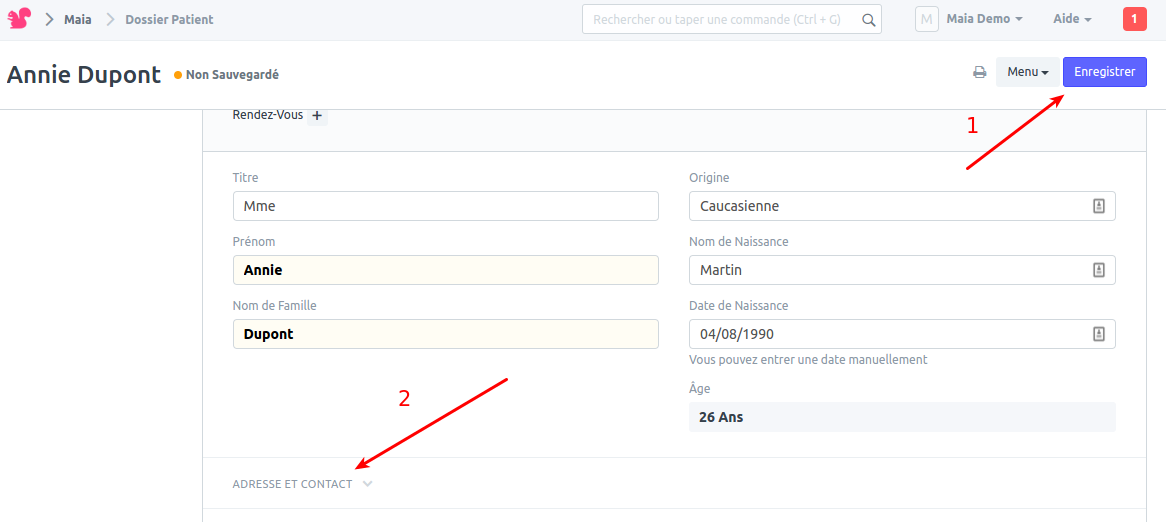Image resolution: width=1166 pixels, height=522 pixels.
Task: Open the red notification badge
Action: point(1134,19)
